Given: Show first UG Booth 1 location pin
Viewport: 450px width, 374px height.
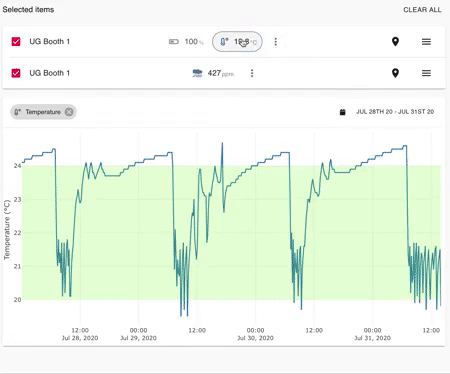Looking at the screenshot, I should click(x=395, y=42).
